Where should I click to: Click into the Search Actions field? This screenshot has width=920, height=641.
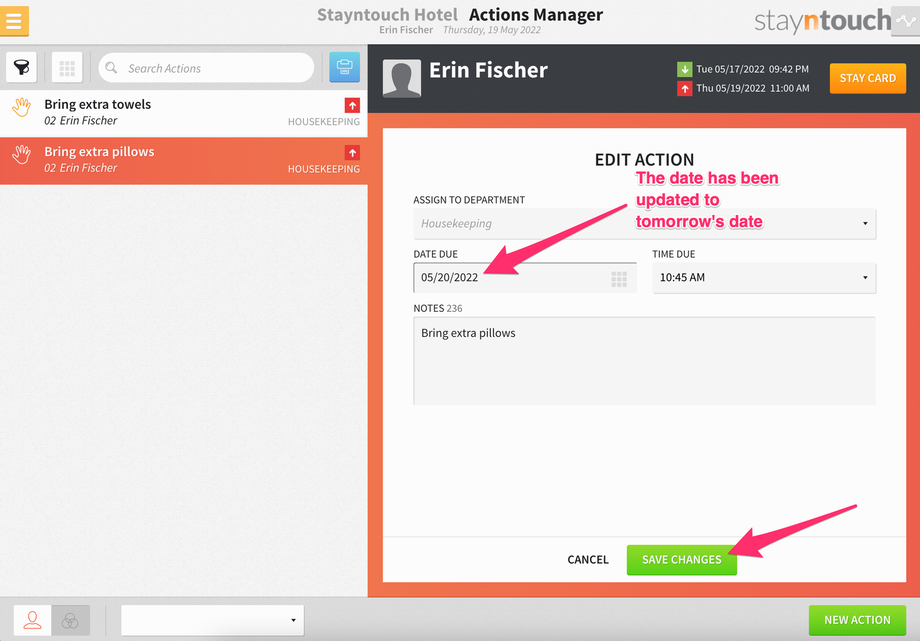pyautogui.click(x=207, y=68)
